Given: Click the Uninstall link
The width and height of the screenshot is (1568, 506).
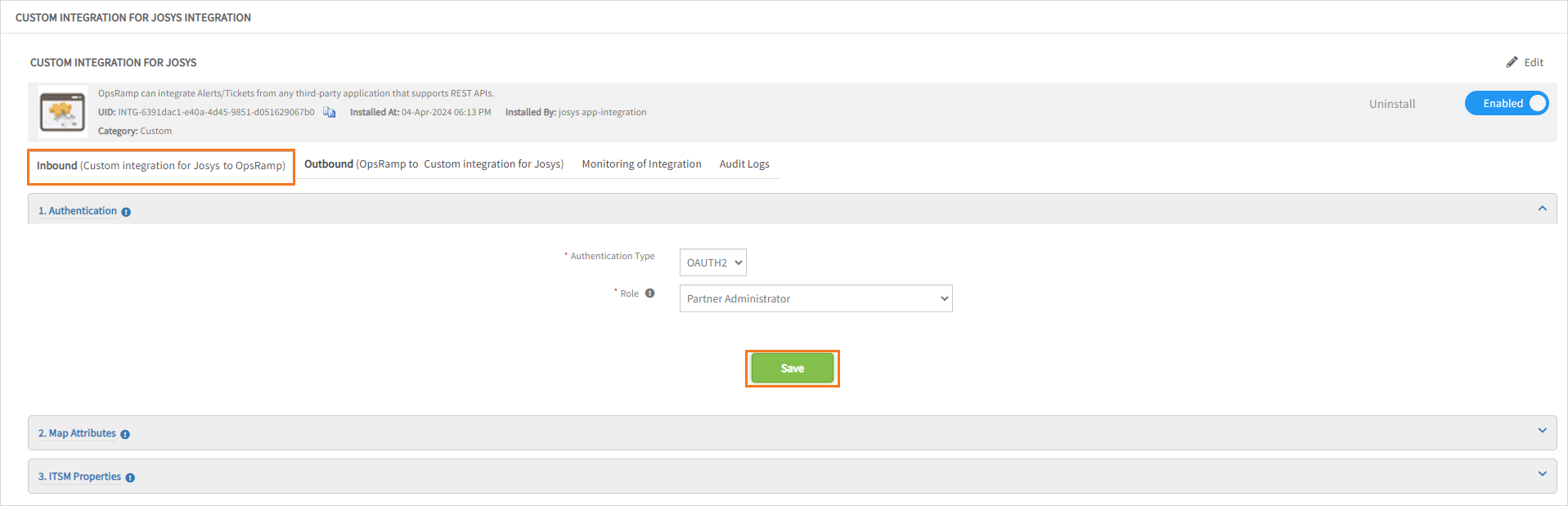Looking at the screenshot, I should coord(1392,104).
